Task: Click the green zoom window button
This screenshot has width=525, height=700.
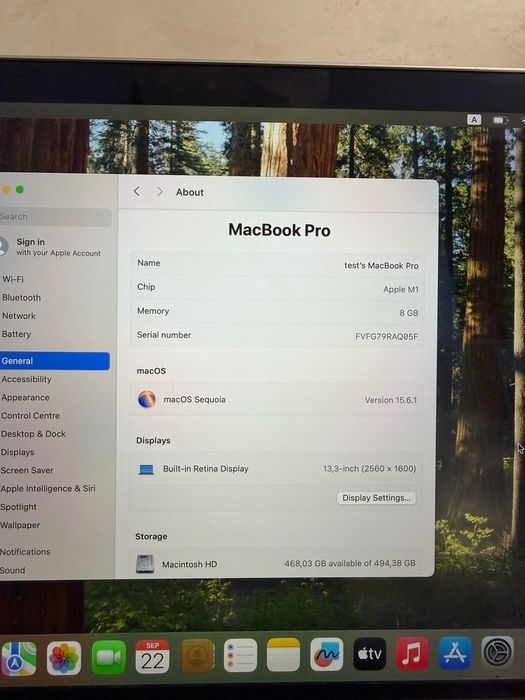Action: (x=20, y=189)
